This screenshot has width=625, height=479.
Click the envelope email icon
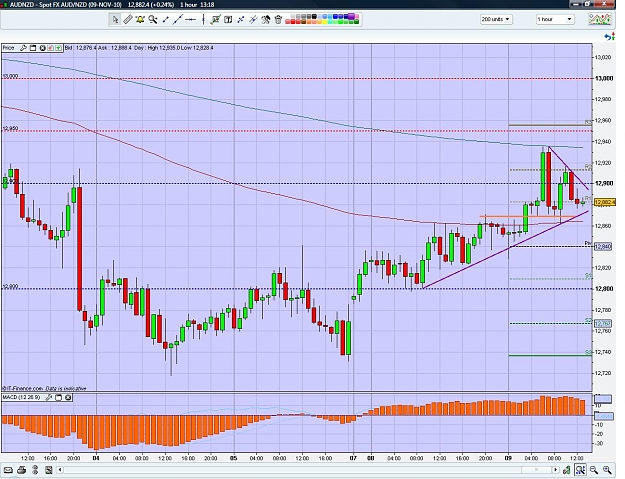click(8, 470)
